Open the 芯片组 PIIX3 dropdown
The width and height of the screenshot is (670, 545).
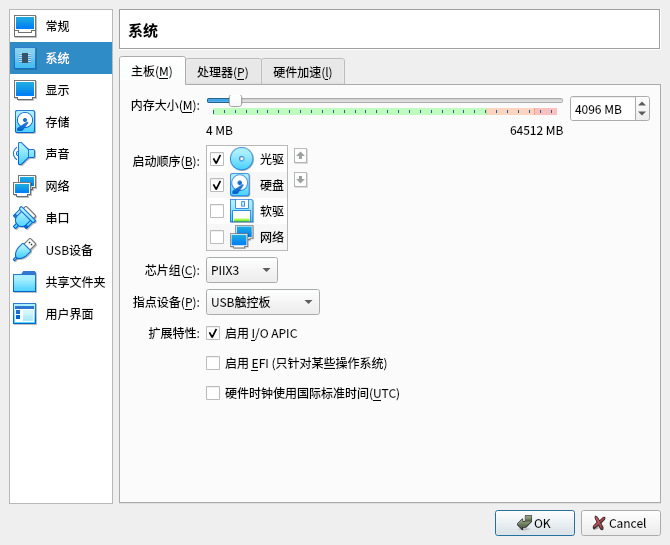[x=242, y=270]
